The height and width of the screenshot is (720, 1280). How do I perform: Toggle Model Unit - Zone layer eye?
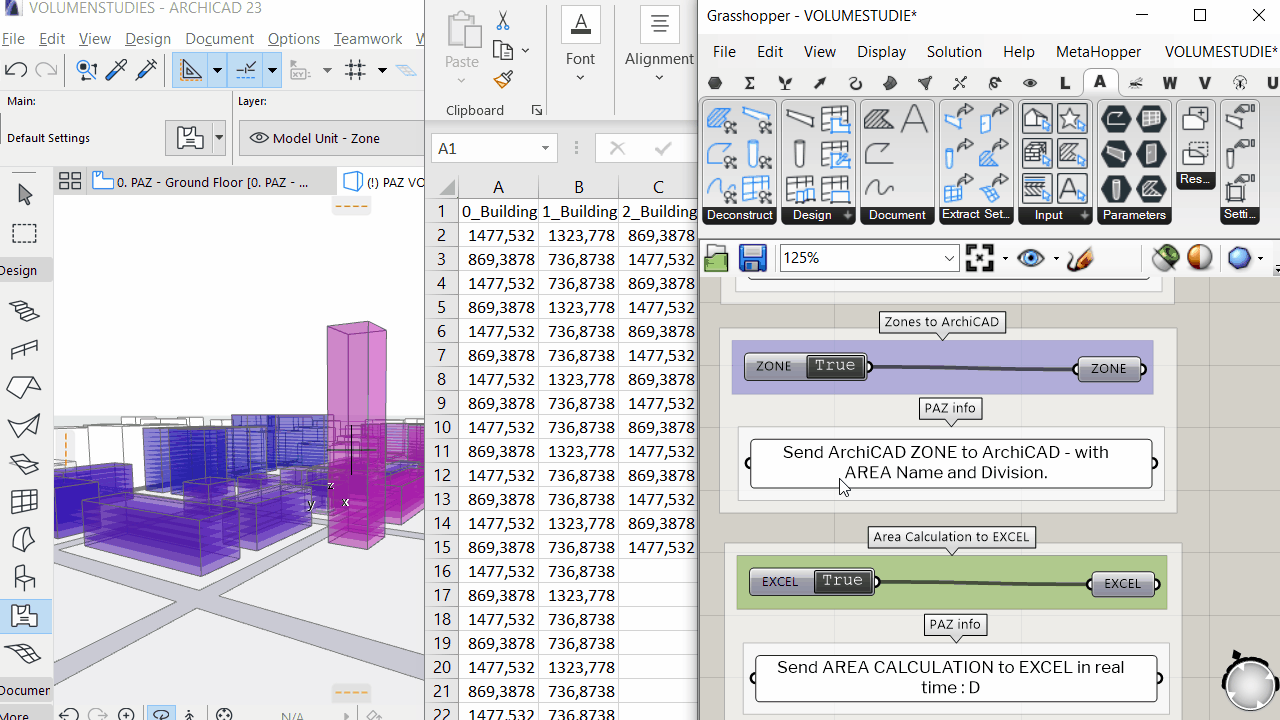[x=259, y=138]
